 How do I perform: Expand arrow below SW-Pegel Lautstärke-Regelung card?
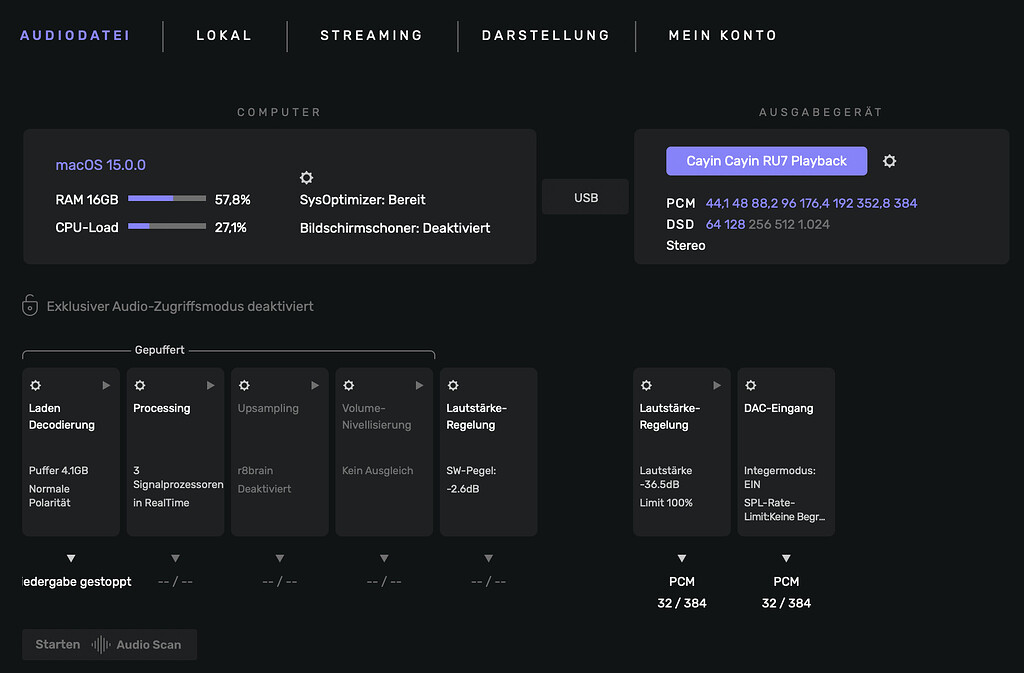(488, 558)
